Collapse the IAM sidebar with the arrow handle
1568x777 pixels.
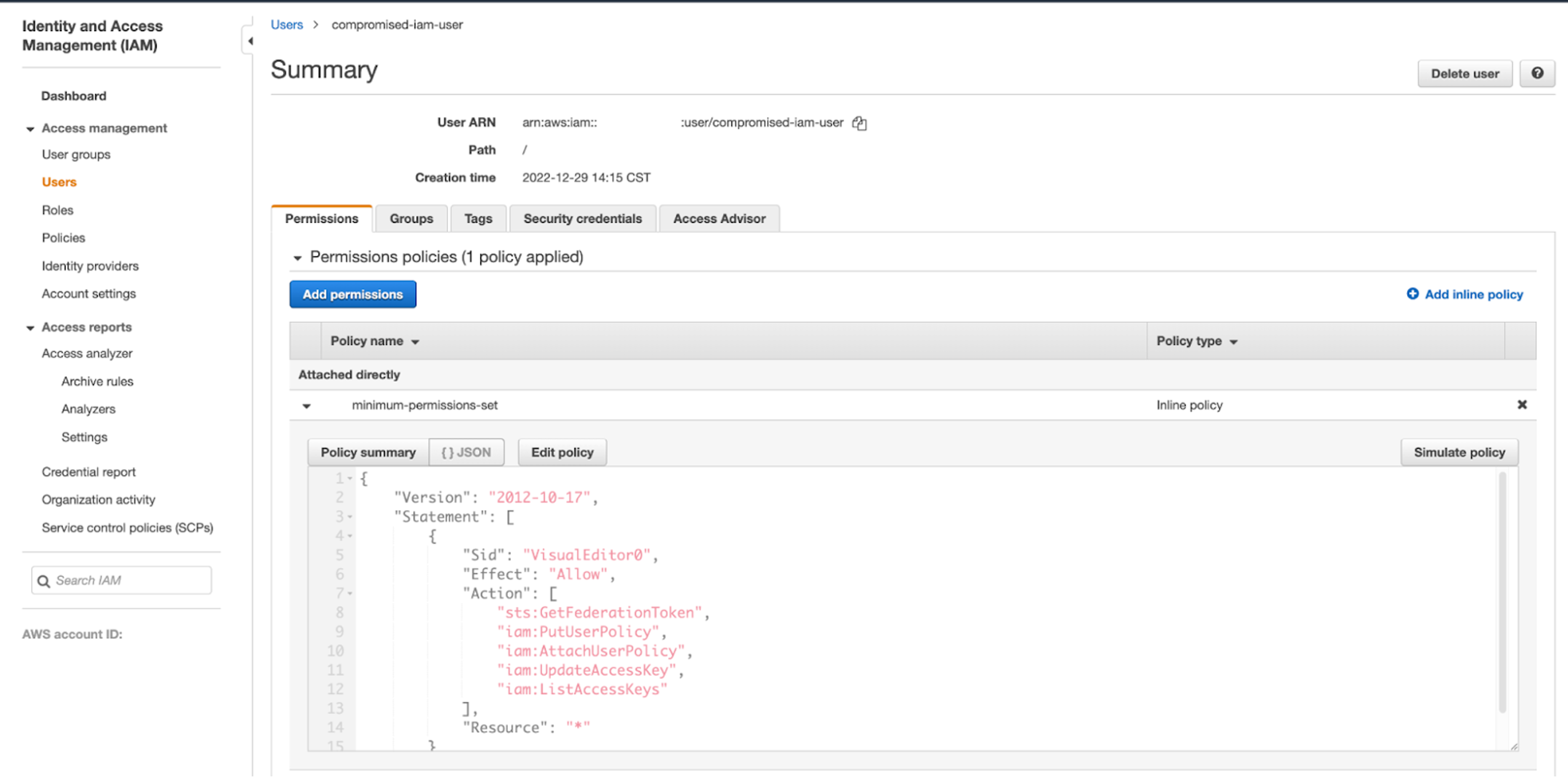(249, 41)
